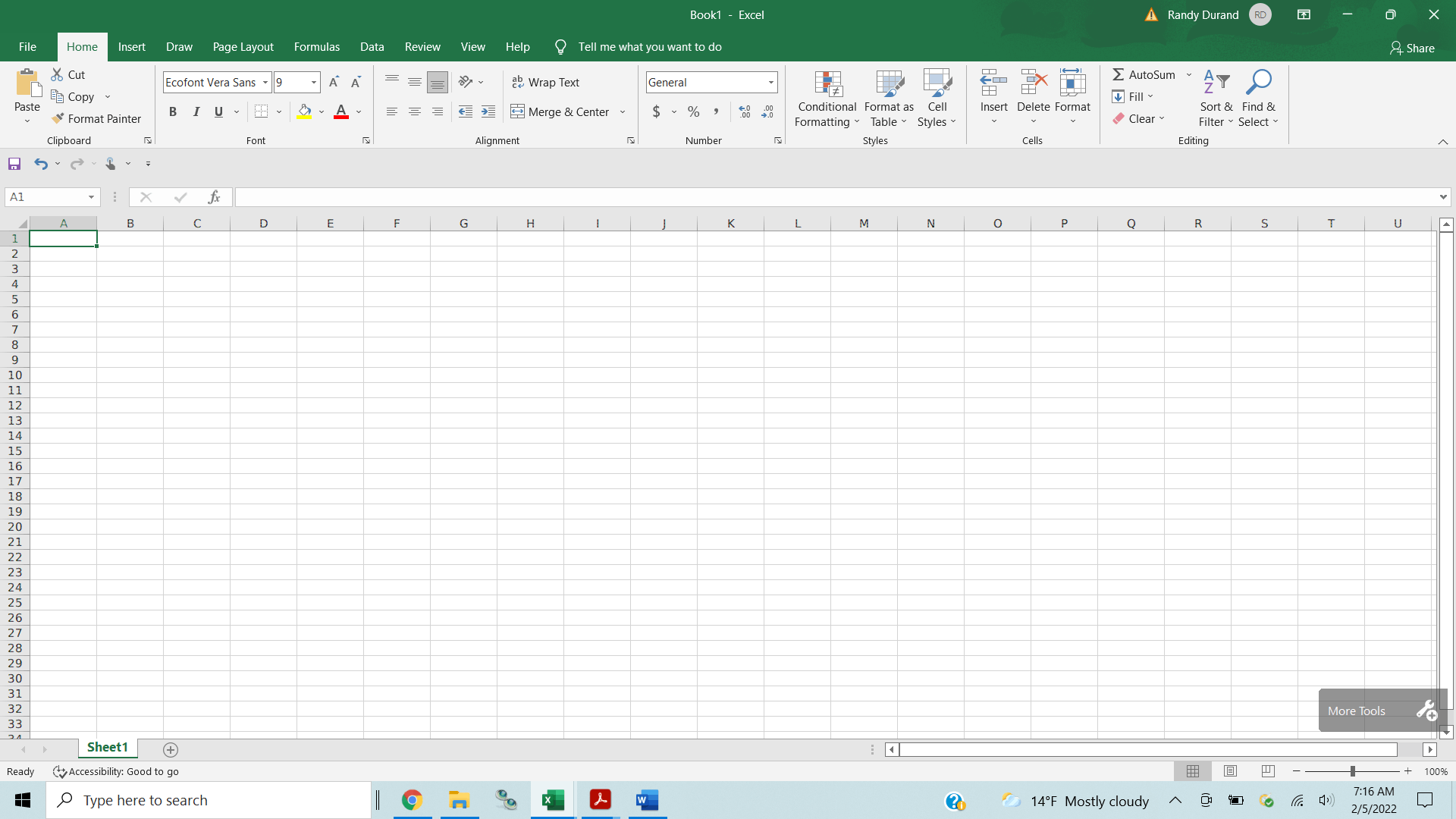The height and width of the screenshot is (819, 1456).
Task: Click the Increase Indent icon
Action: (x=488, y=111)
